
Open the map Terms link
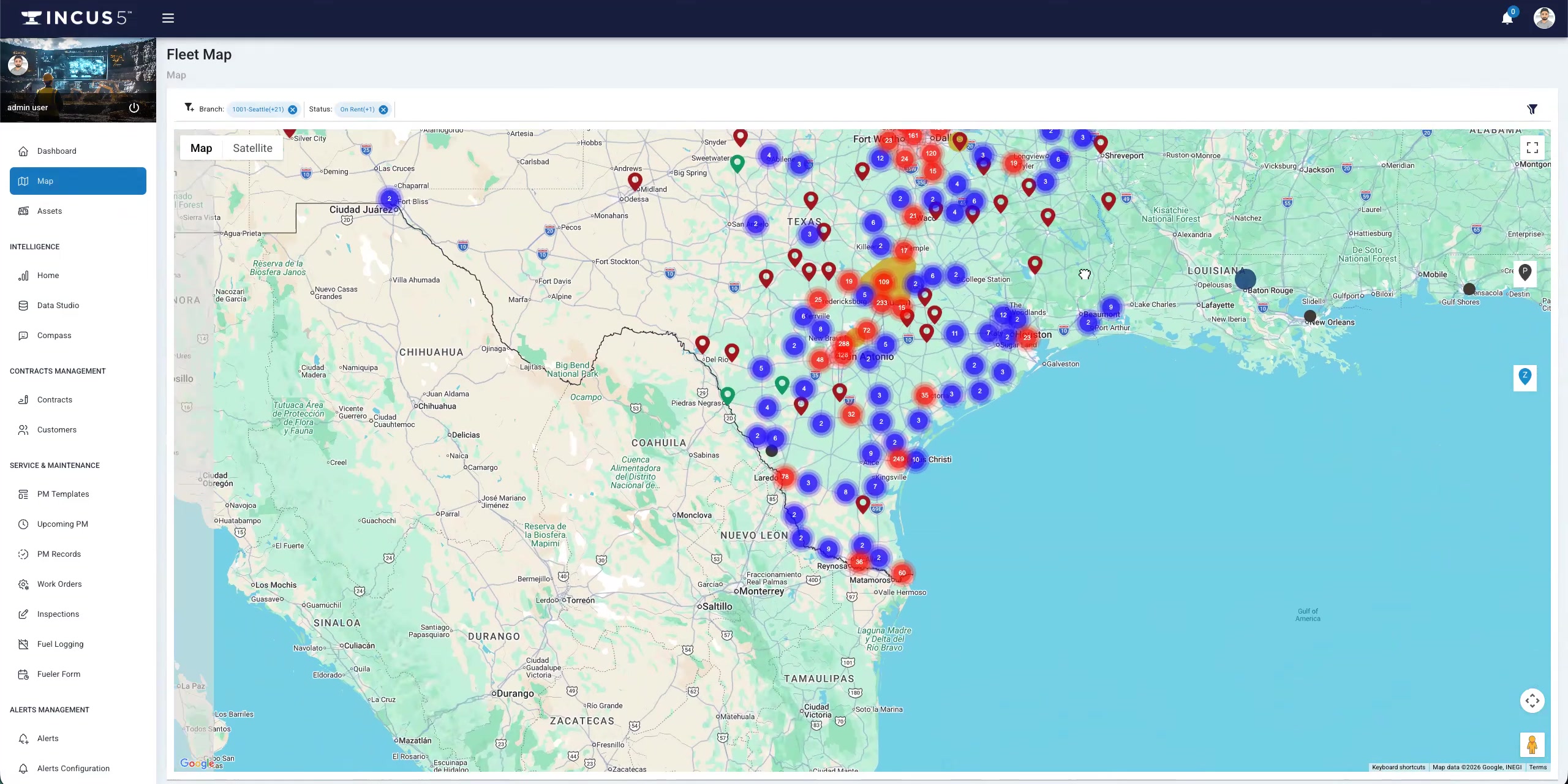[x=1537, y=767]
